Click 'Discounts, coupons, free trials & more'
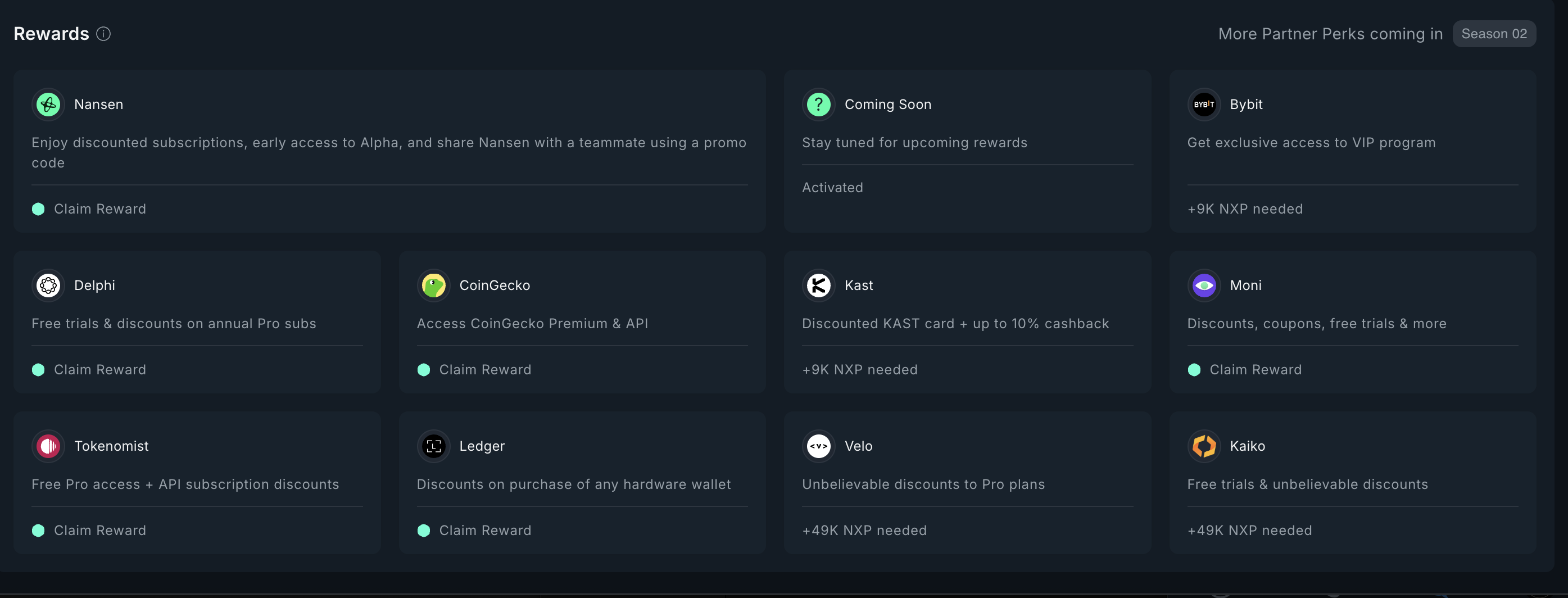1568x598 pixels. 1317,324
